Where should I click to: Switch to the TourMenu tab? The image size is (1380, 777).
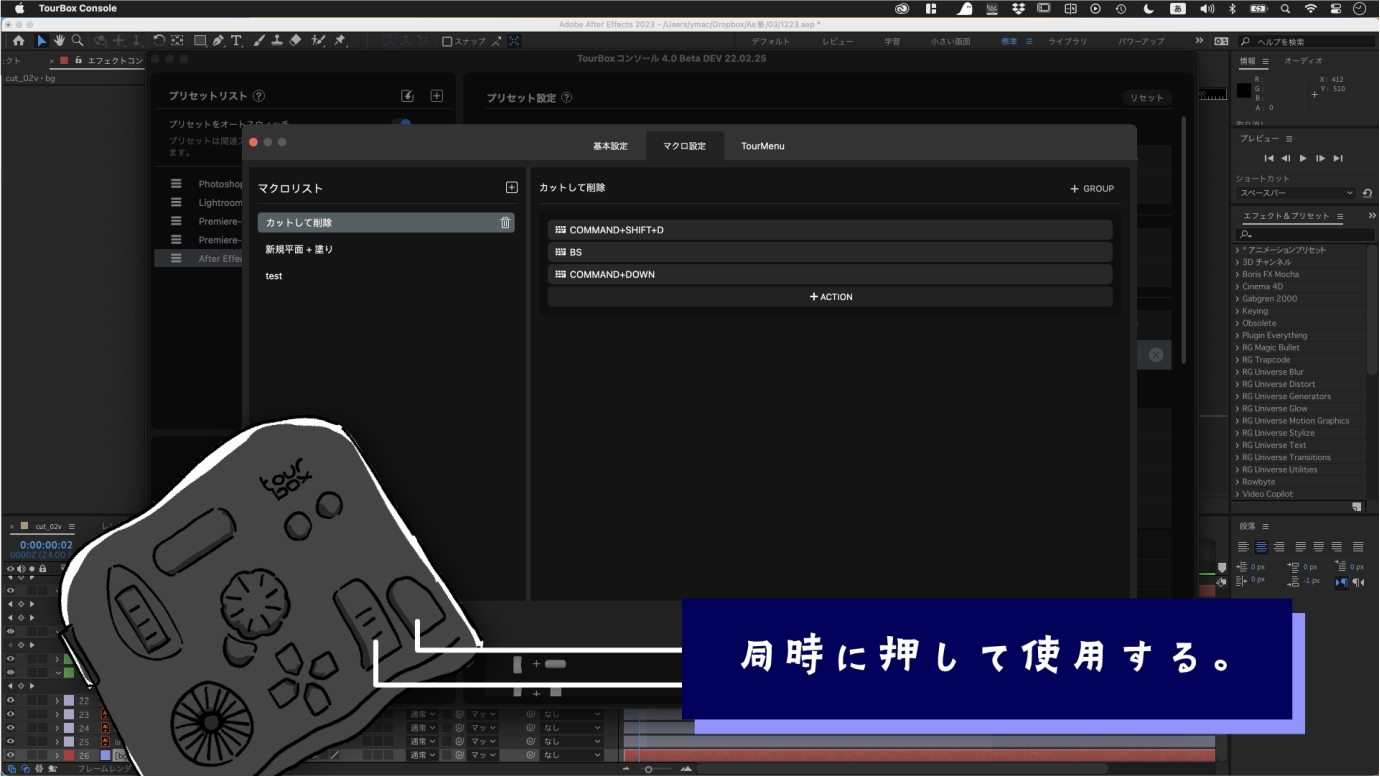coord(762,146)
